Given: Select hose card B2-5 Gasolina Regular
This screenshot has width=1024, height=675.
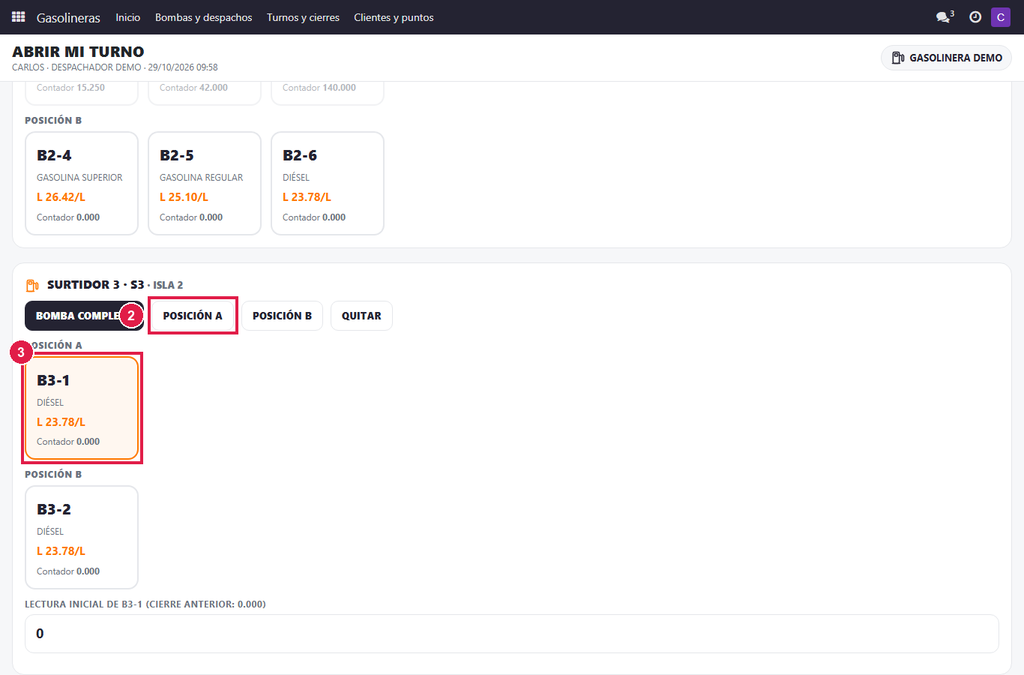Looking at the screenshot, I should tap(204, 183).
